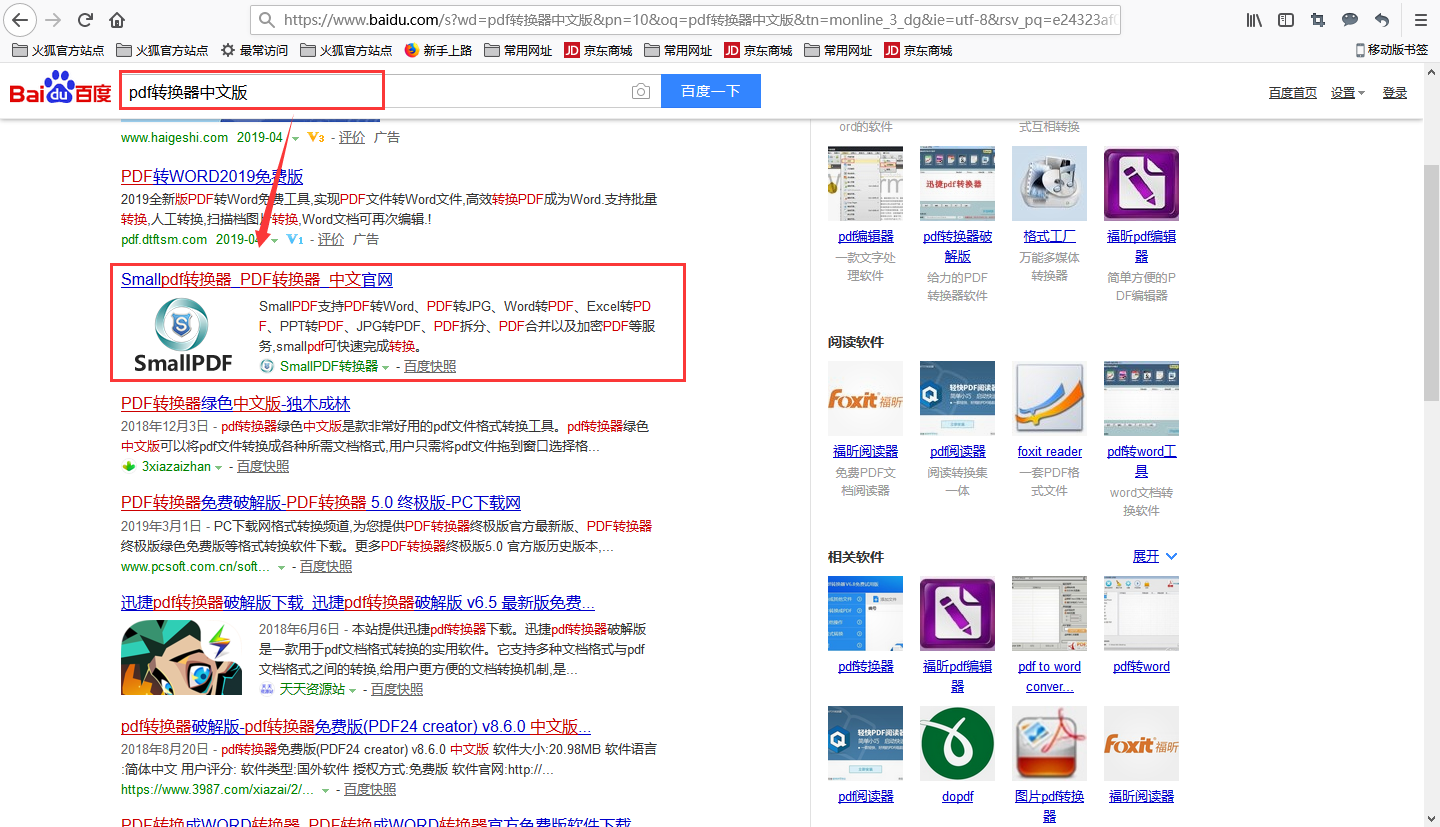Open dropdown arrow next to SmallPDF转换器 source
The width and height of the screenshot is (1440, 827).
click(386, 367)
